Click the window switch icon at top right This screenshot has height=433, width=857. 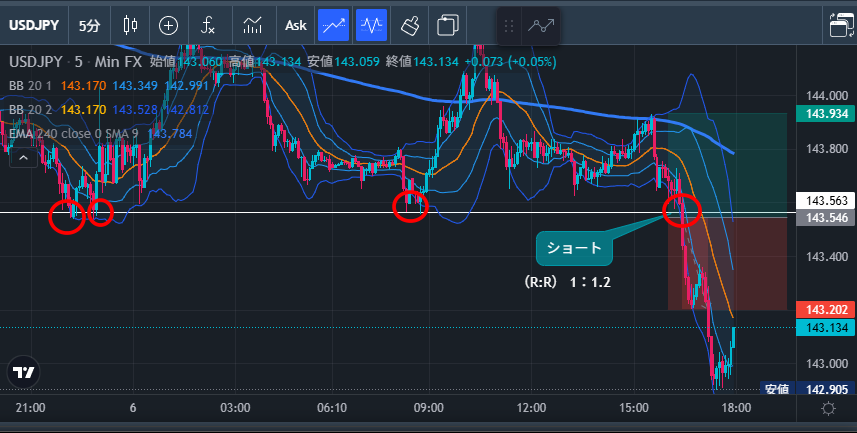pyautogui.click(x=836, y=25)
